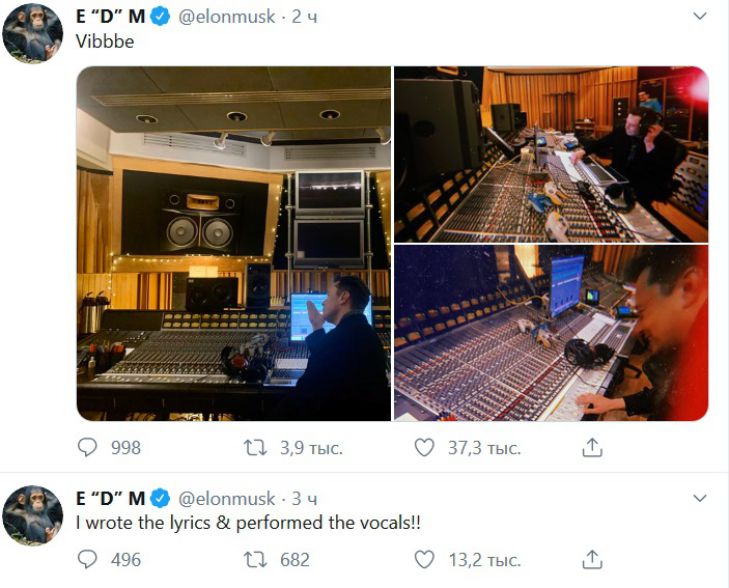Click the 3 ч timestamp on second tweet
This screenshot has width=729, height=588.
point(304,498)
